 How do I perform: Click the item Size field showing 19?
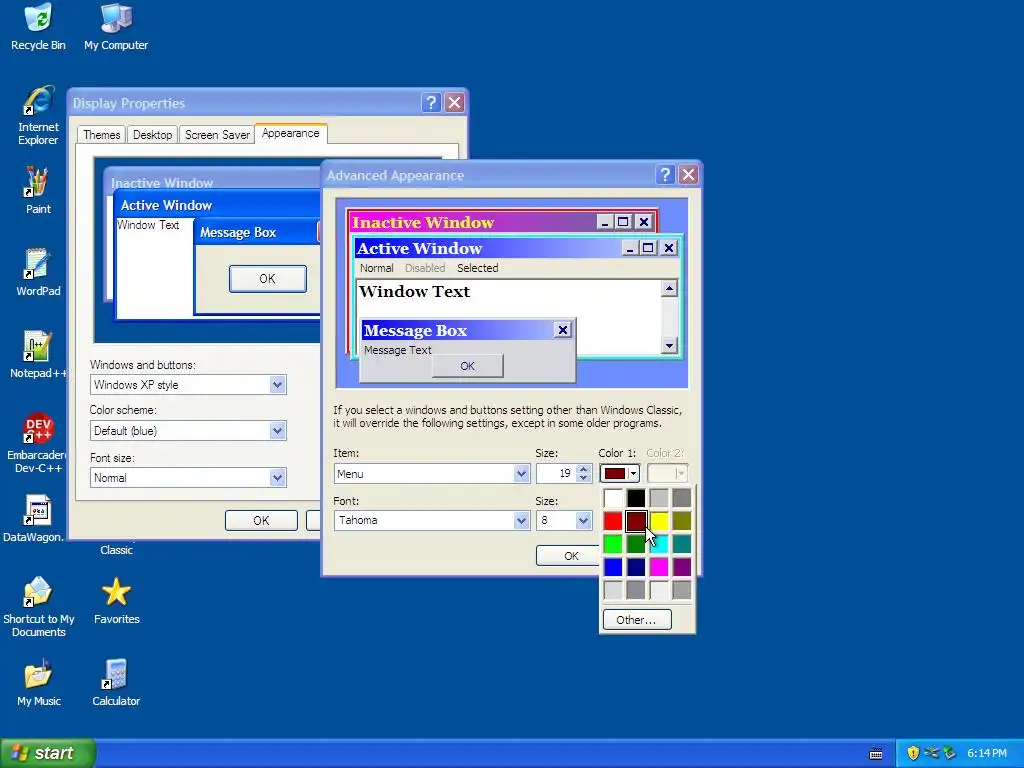[556, 473]
